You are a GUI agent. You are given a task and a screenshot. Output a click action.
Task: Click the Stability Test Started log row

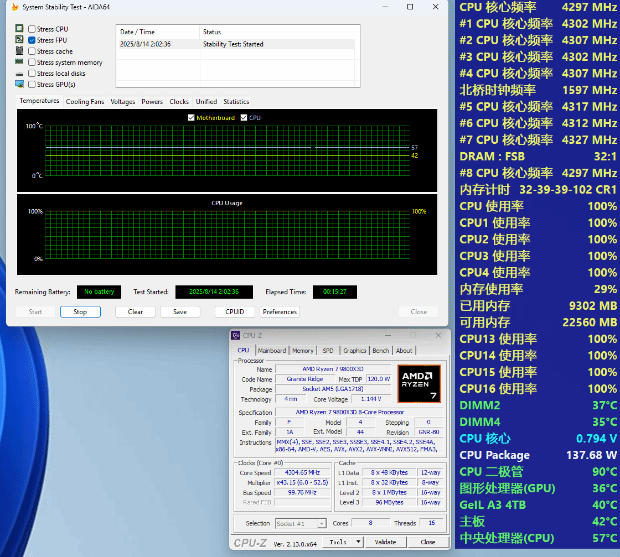[x=237, y=44]
